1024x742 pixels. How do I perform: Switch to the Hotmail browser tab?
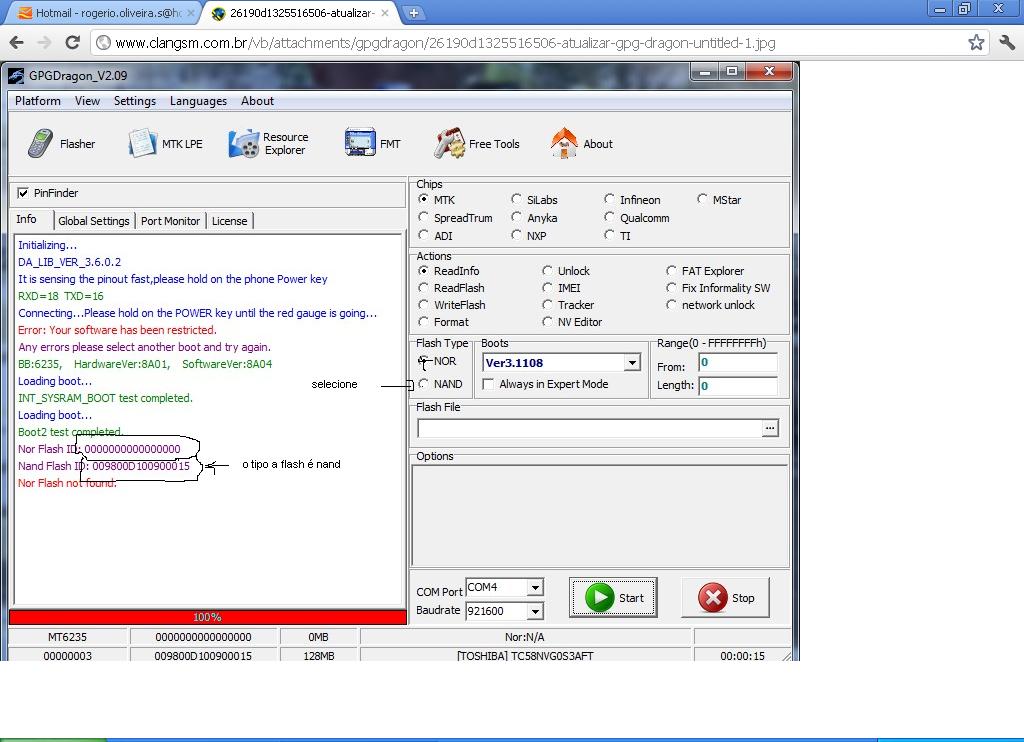pyautogui.click(x=104, y=12)
